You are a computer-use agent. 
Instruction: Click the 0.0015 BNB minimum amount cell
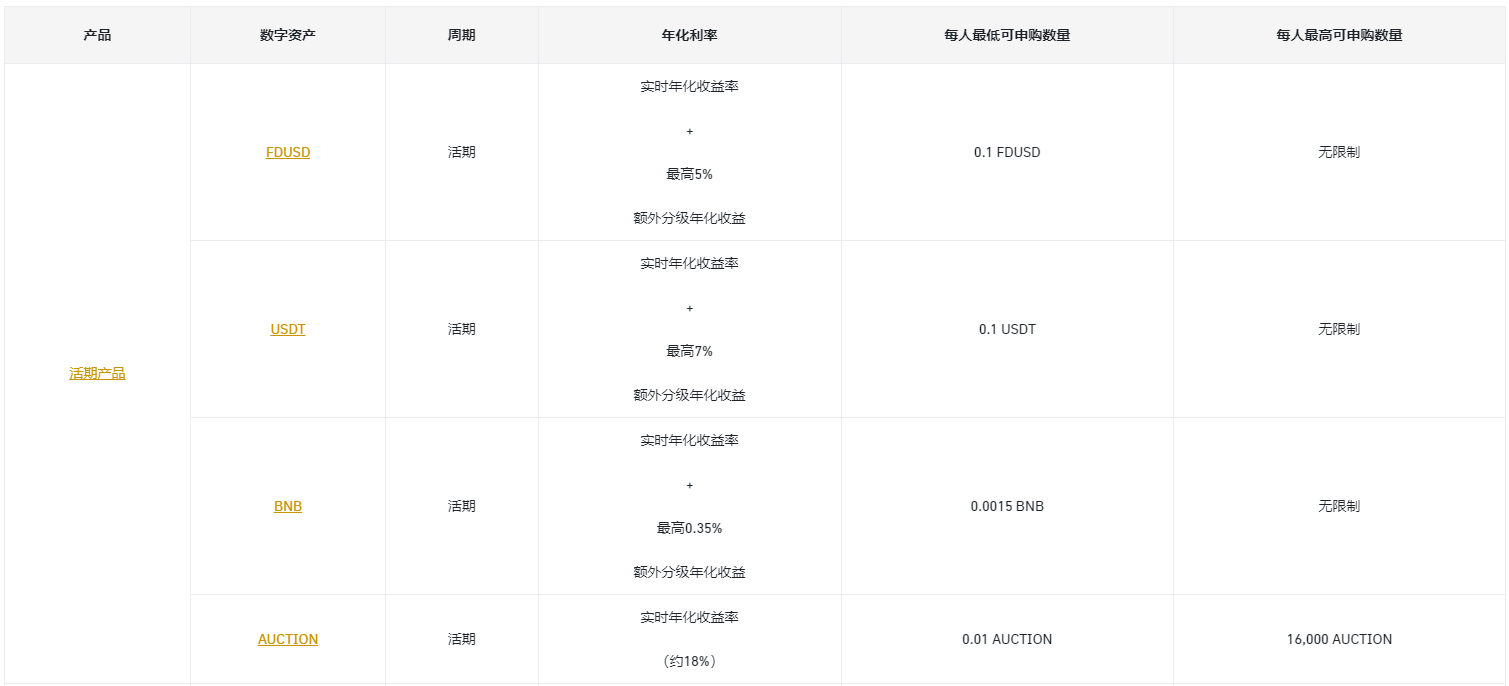[x=1007, y=506]
